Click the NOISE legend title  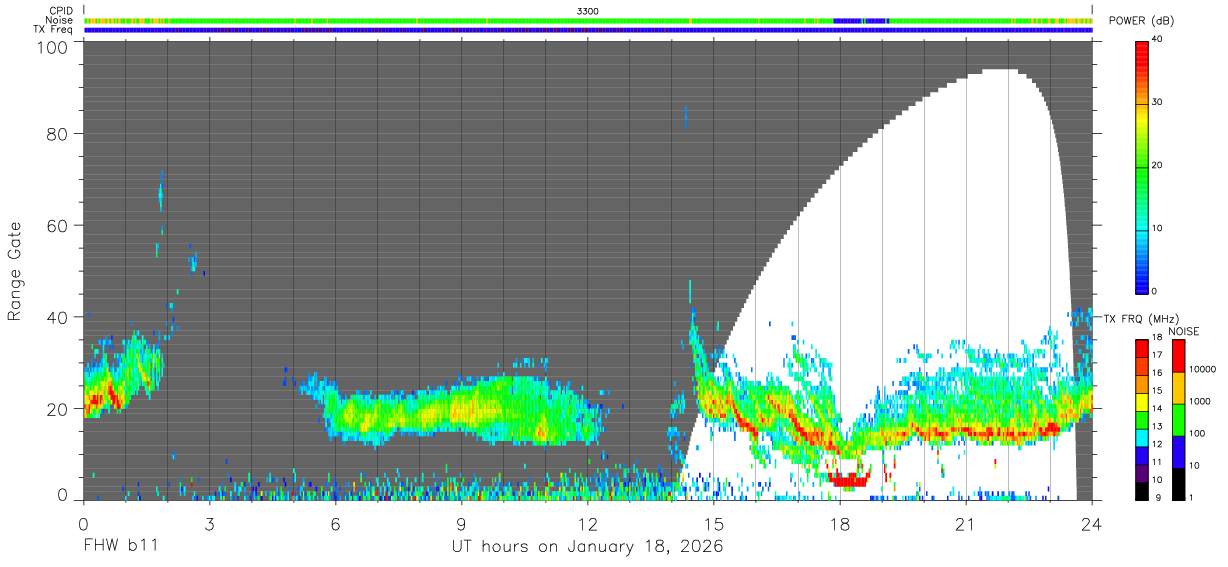[x=1183, y=331]
